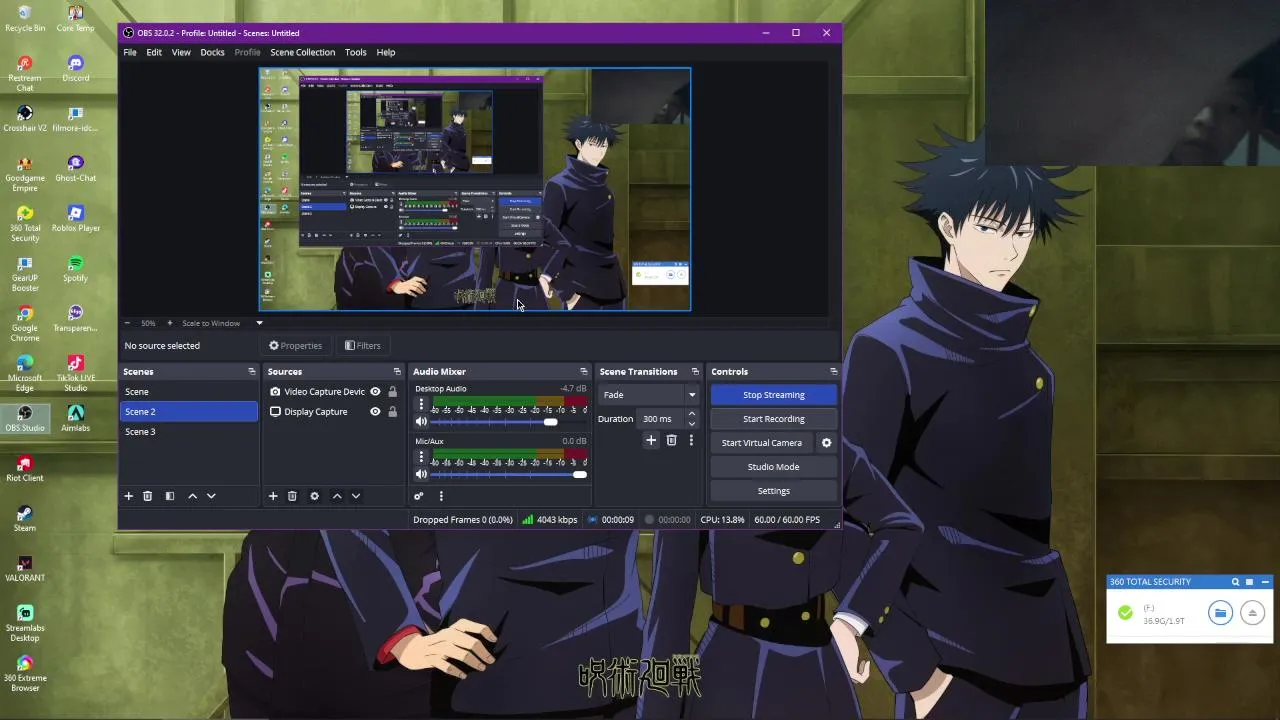Undock the Scene Transitions panel
Screen dimensions: 1280x720
695,372
